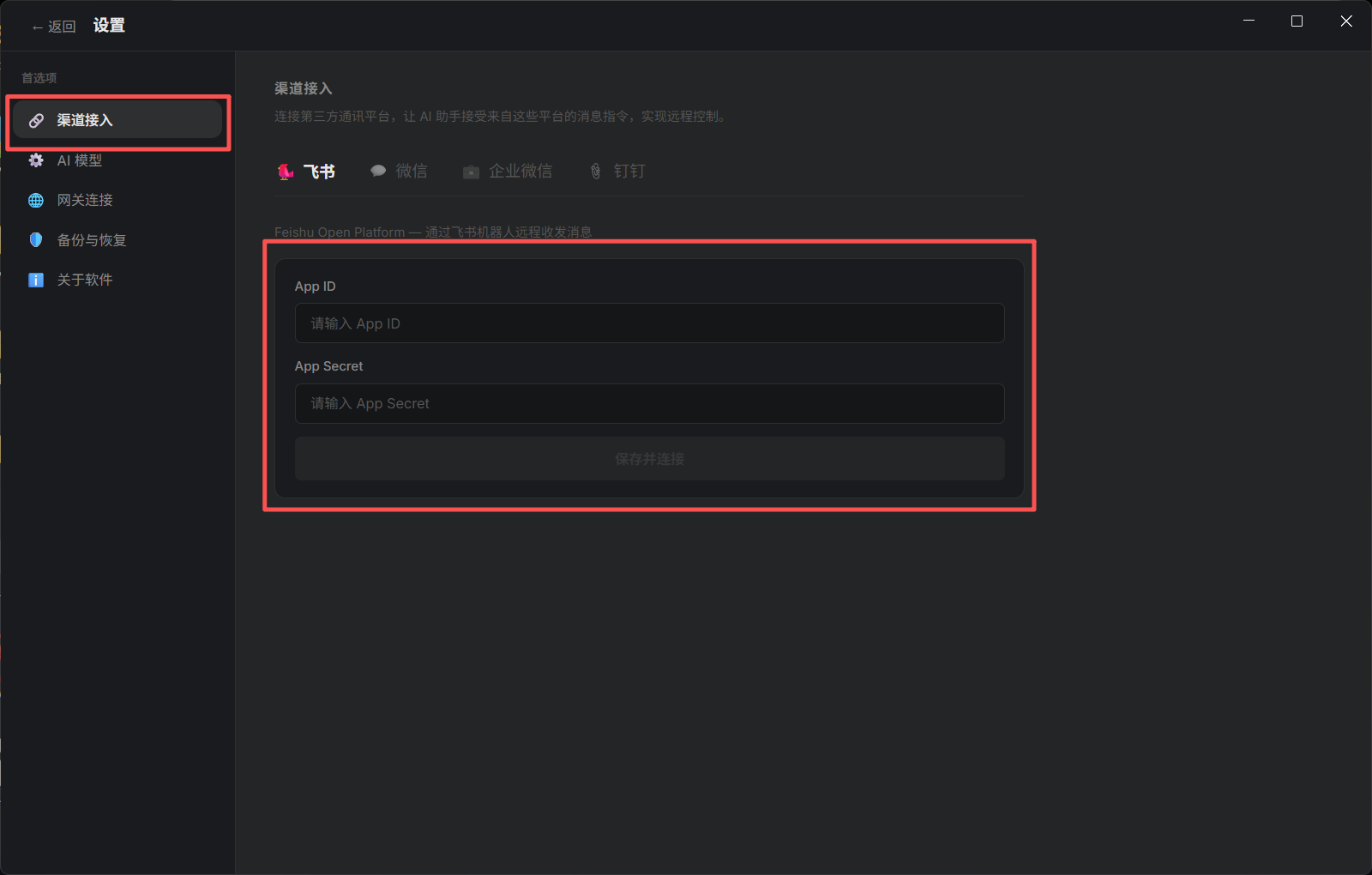The image size is (1372, 875).
Task: Click the 连接第三方通讯平台 description line
Action: pos(502,117)
